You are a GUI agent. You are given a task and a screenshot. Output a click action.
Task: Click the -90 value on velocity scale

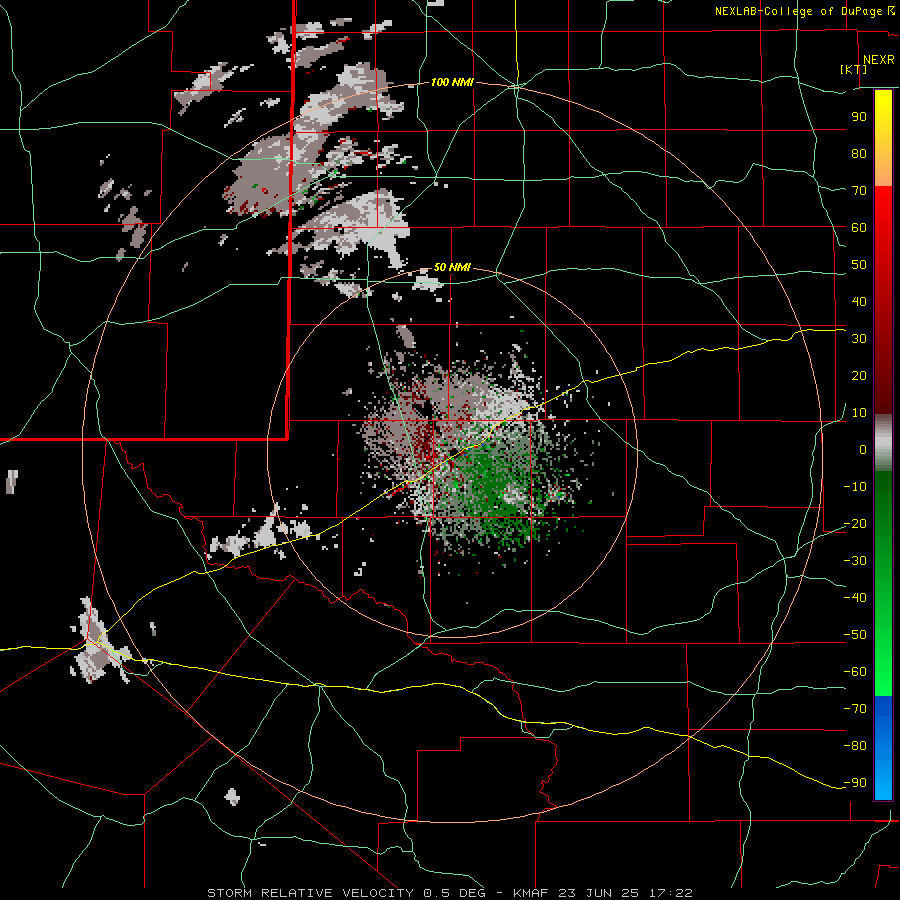[855, 783]
